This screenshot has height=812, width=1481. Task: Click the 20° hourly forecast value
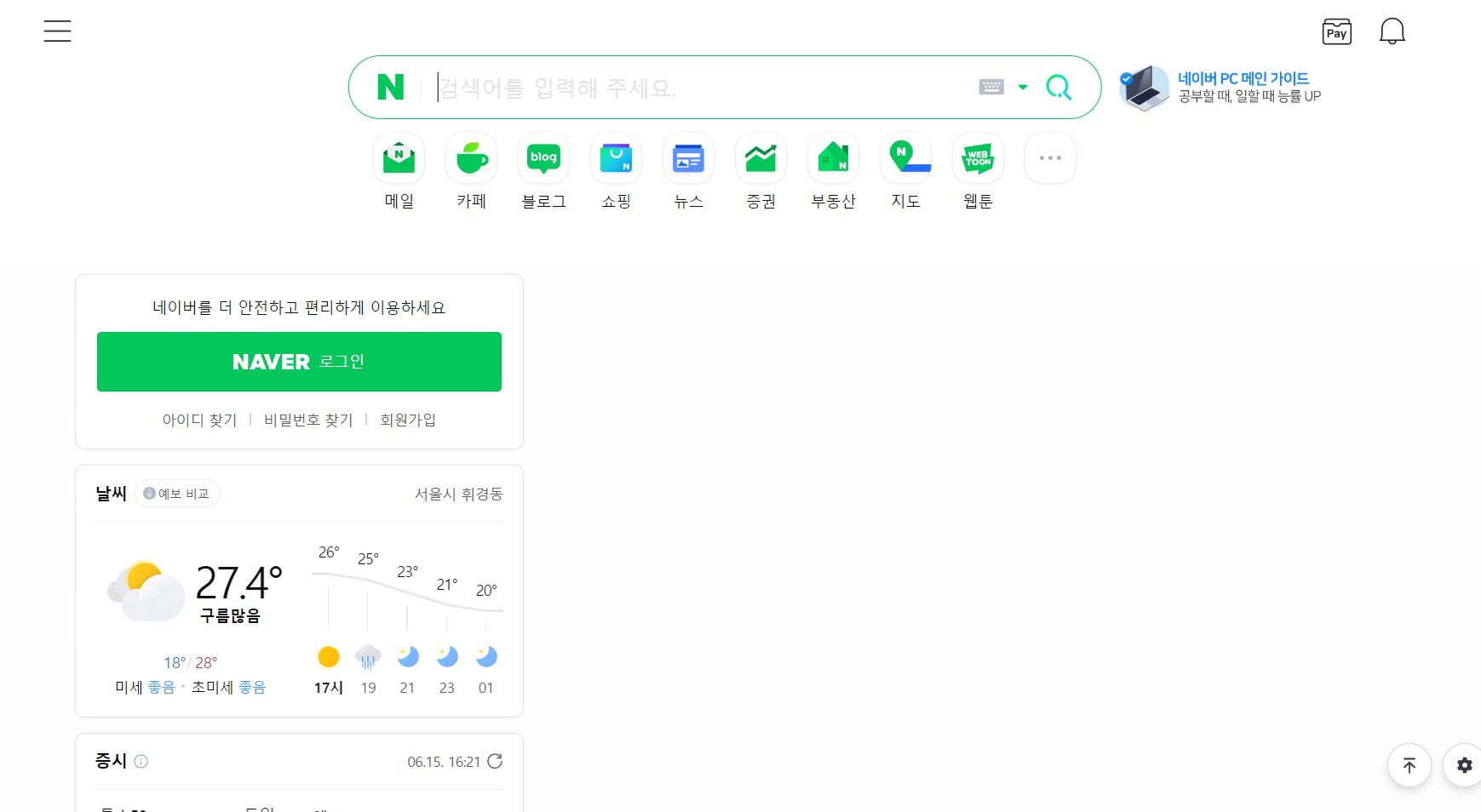pyautogui.click(x=486, y=590)
